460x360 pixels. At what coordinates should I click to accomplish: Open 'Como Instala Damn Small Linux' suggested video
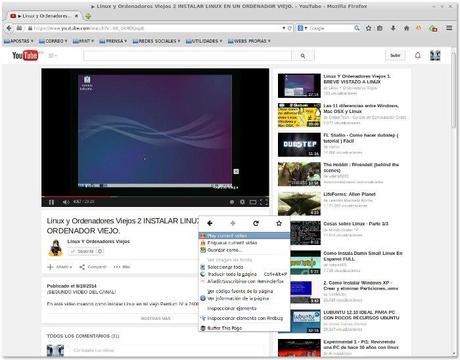[363, 256]
